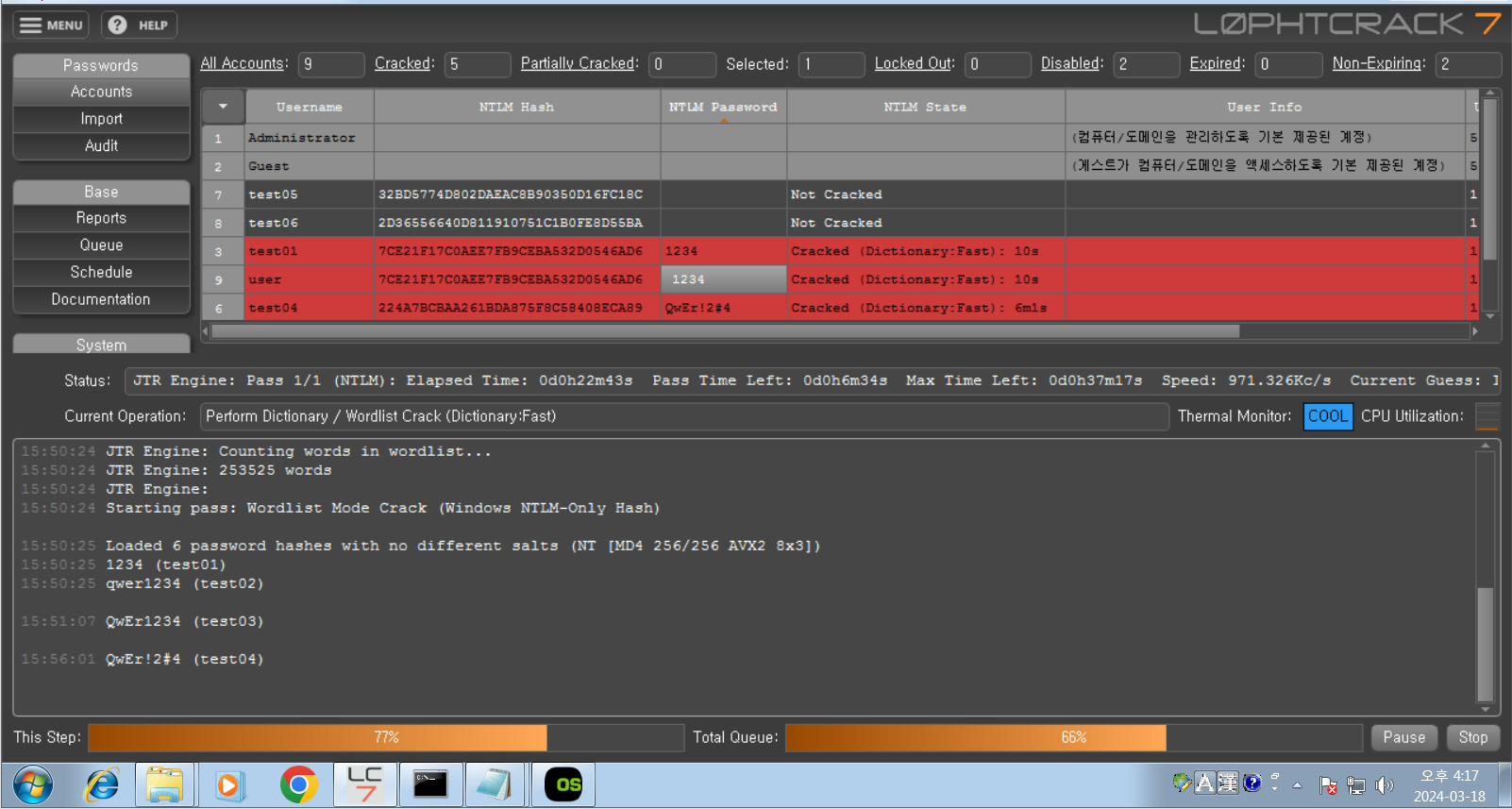Open the Documentation page

[101, 299]
